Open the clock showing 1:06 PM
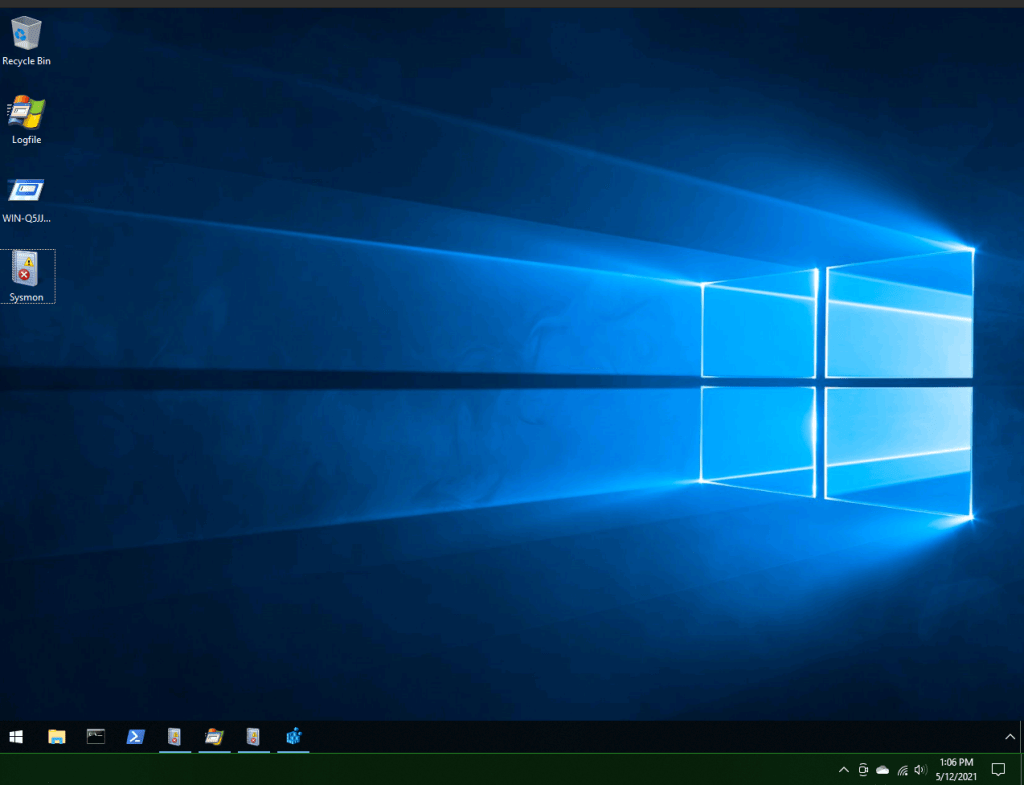 pyautogui.click(x=956, y=769)
